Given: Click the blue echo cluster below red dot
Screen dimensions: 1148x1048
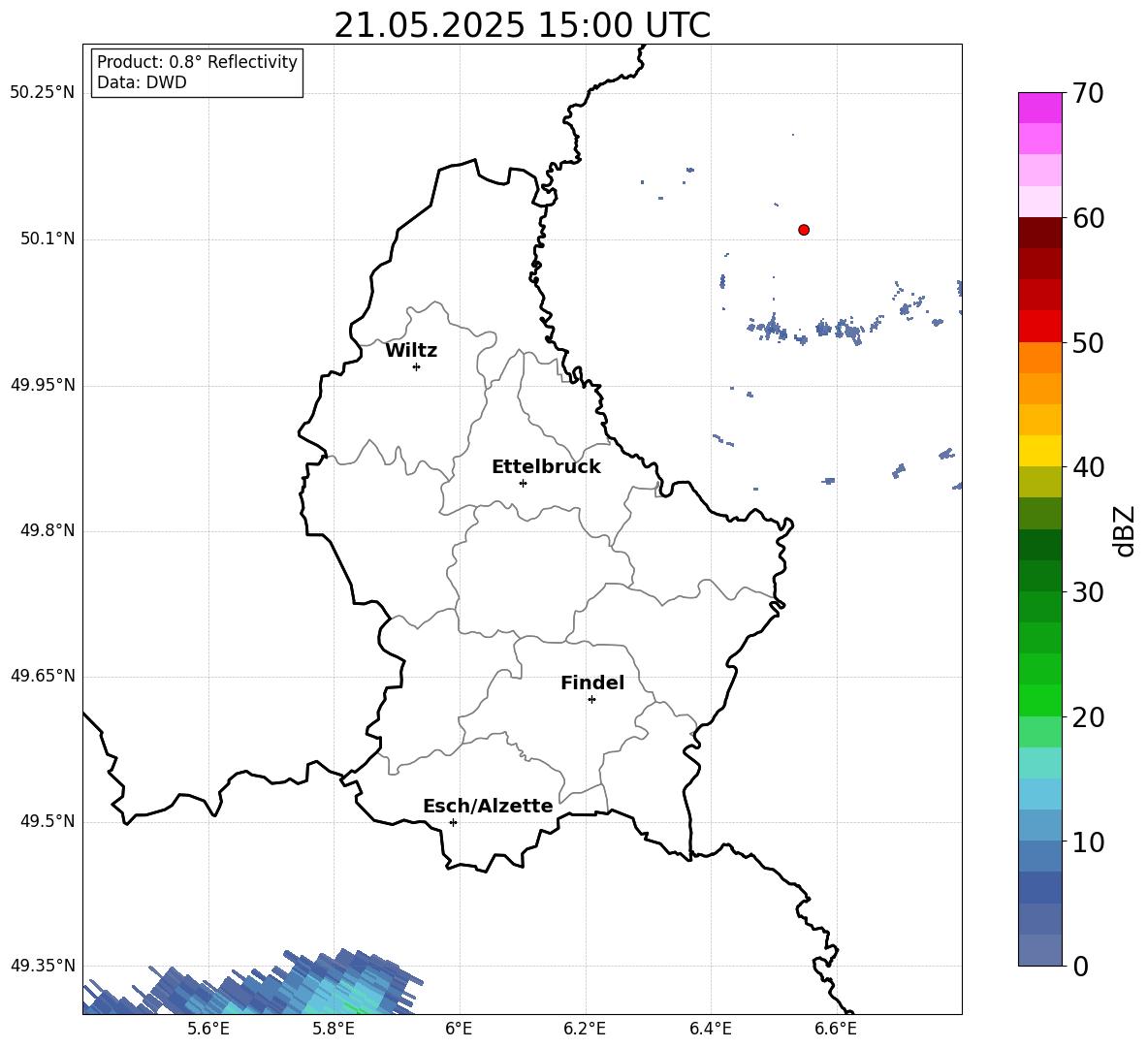Looking at the screenshot, I should click(x=813, y=329).
